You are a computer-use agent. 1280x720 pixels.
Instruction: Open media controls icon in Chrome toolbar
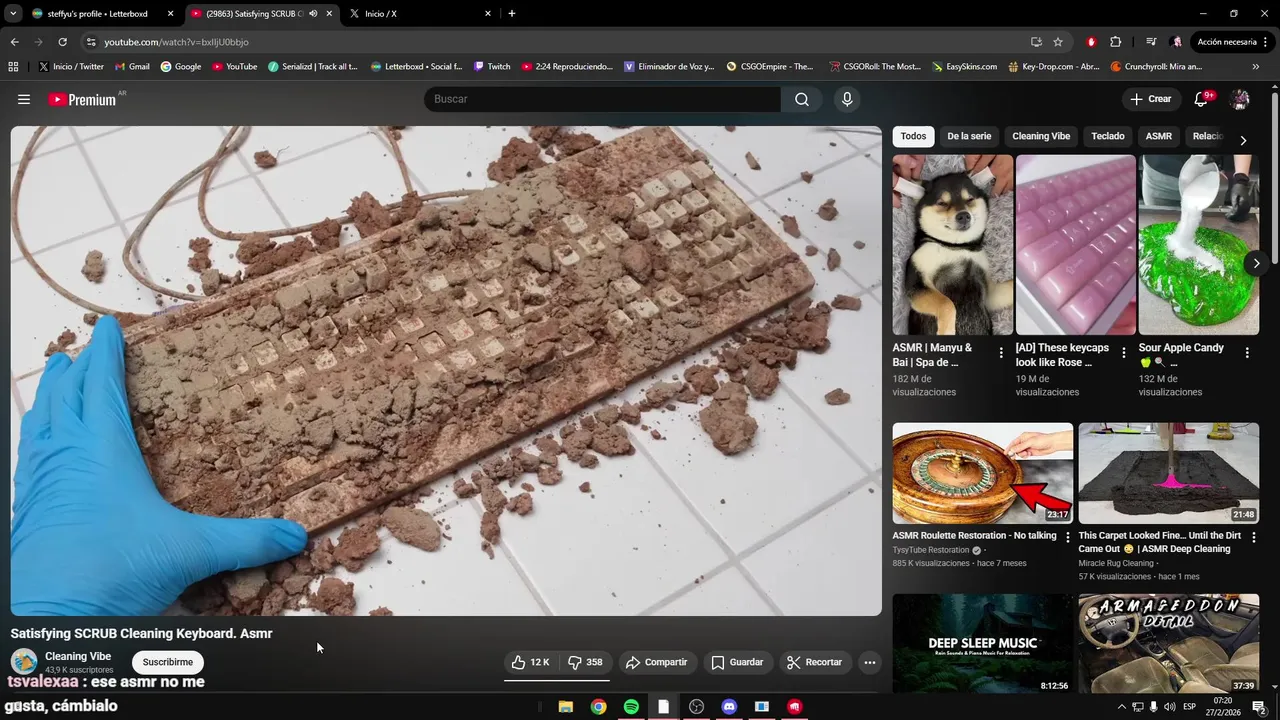point(1151,42)
